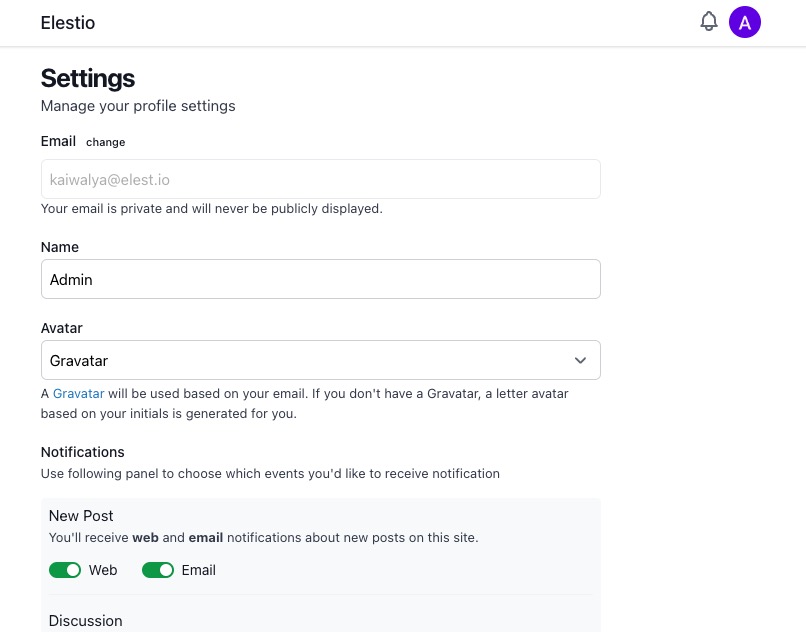The image size is (806, 632).
Task: Click the kaiwalya@elest.io email field
Action: (x=320, y=179)
